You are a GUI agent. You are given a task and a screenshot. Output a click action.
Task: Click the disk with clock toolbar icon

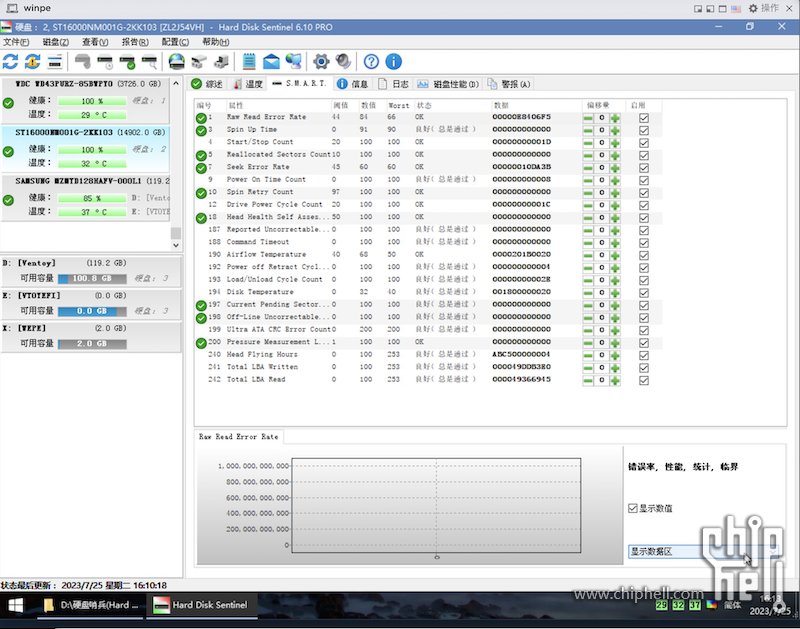[105, 62]
